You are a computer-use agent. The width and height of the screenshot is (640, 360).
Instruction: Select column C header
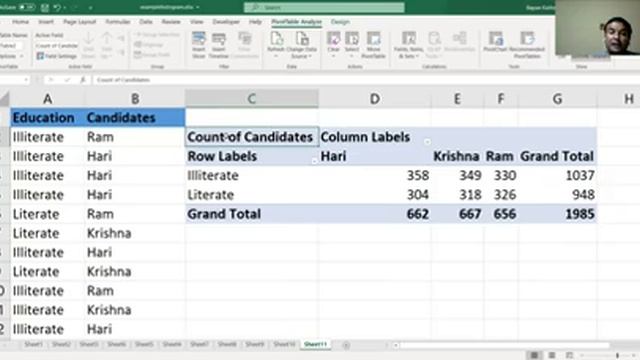[x=252, y=99]
